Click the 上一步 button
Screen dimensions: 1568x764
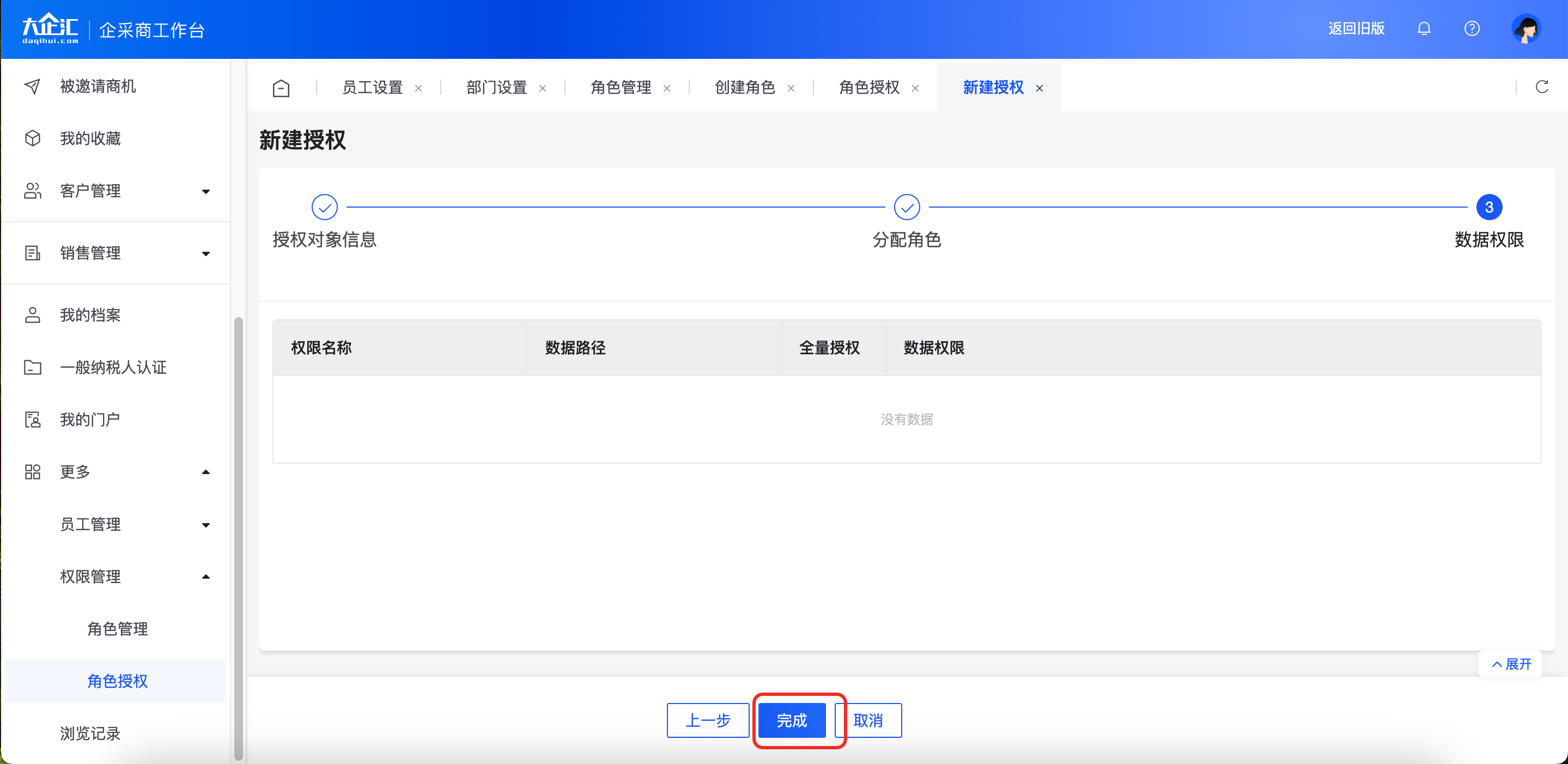(707, 720)
